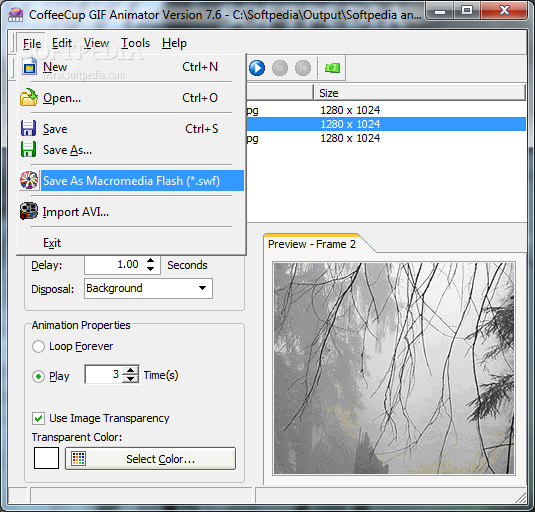Viewport: 535px width, 512px height.
Task: Increase Play times with up arrow
Action: [x=130, y=370]
